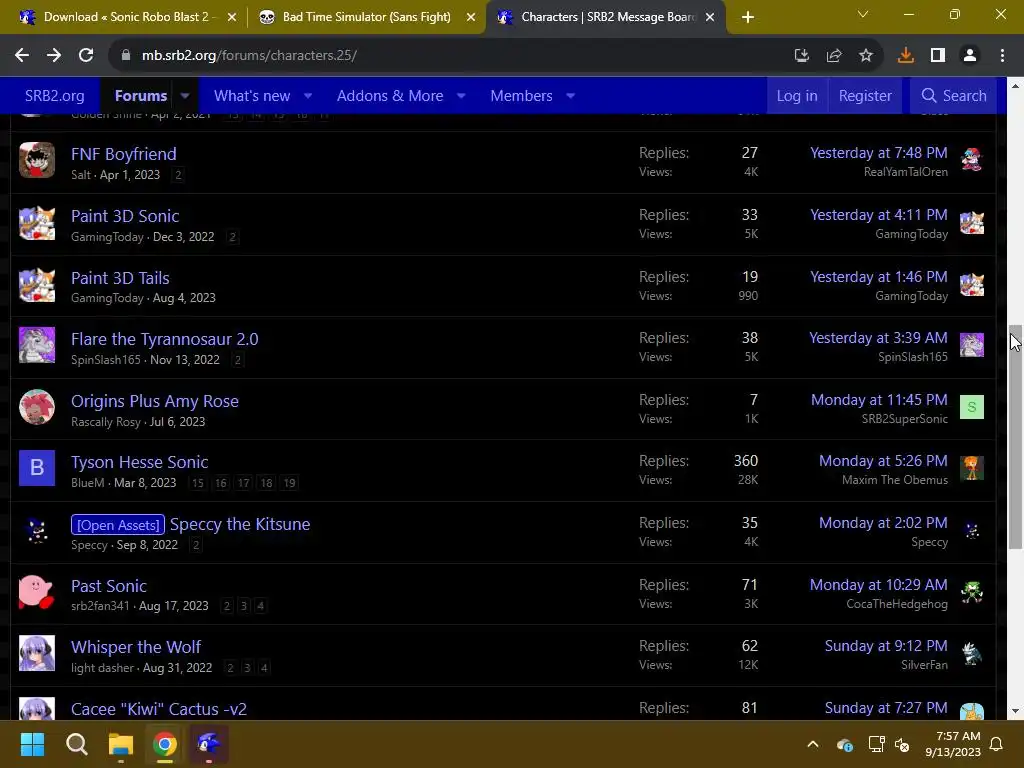1024x768 pixels.
Task: Open the Chrome profile menu
Action: pos(970,56)
